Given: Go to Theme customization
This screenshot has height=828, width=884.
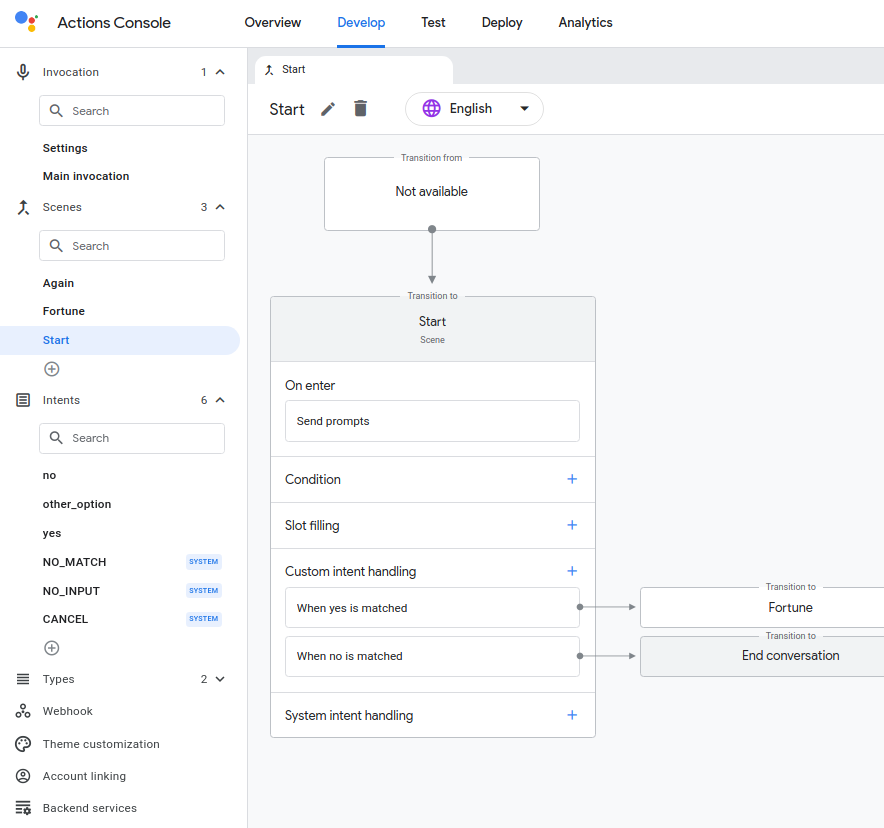Looking at the screenshot, I should [x=100, y=744].
